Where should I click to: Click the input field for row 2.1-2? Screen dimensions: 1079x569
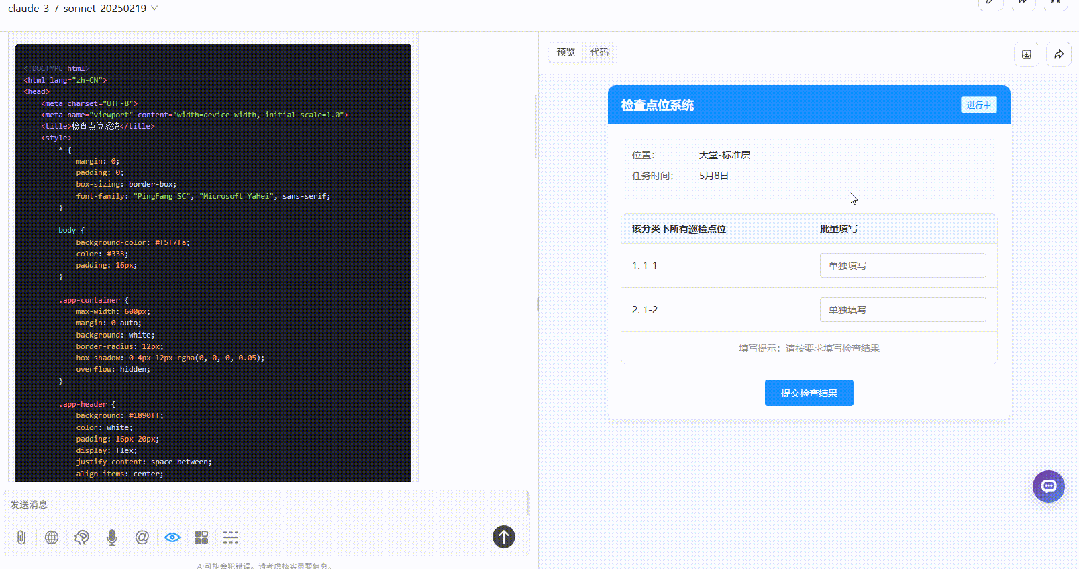(x=903, y=310)
